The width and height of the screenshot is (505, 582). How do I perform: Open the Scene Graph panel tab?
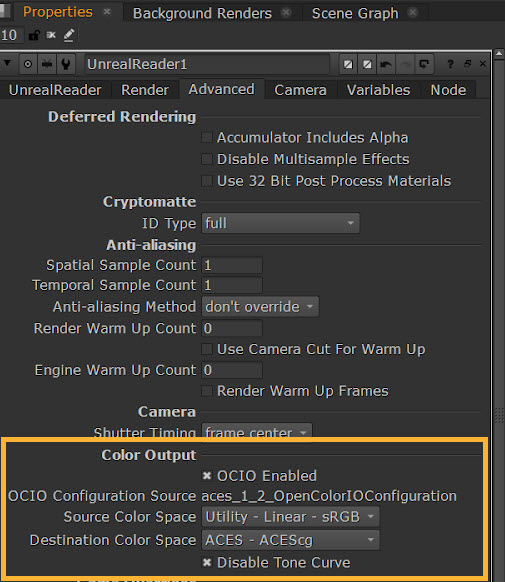[355, 13]
